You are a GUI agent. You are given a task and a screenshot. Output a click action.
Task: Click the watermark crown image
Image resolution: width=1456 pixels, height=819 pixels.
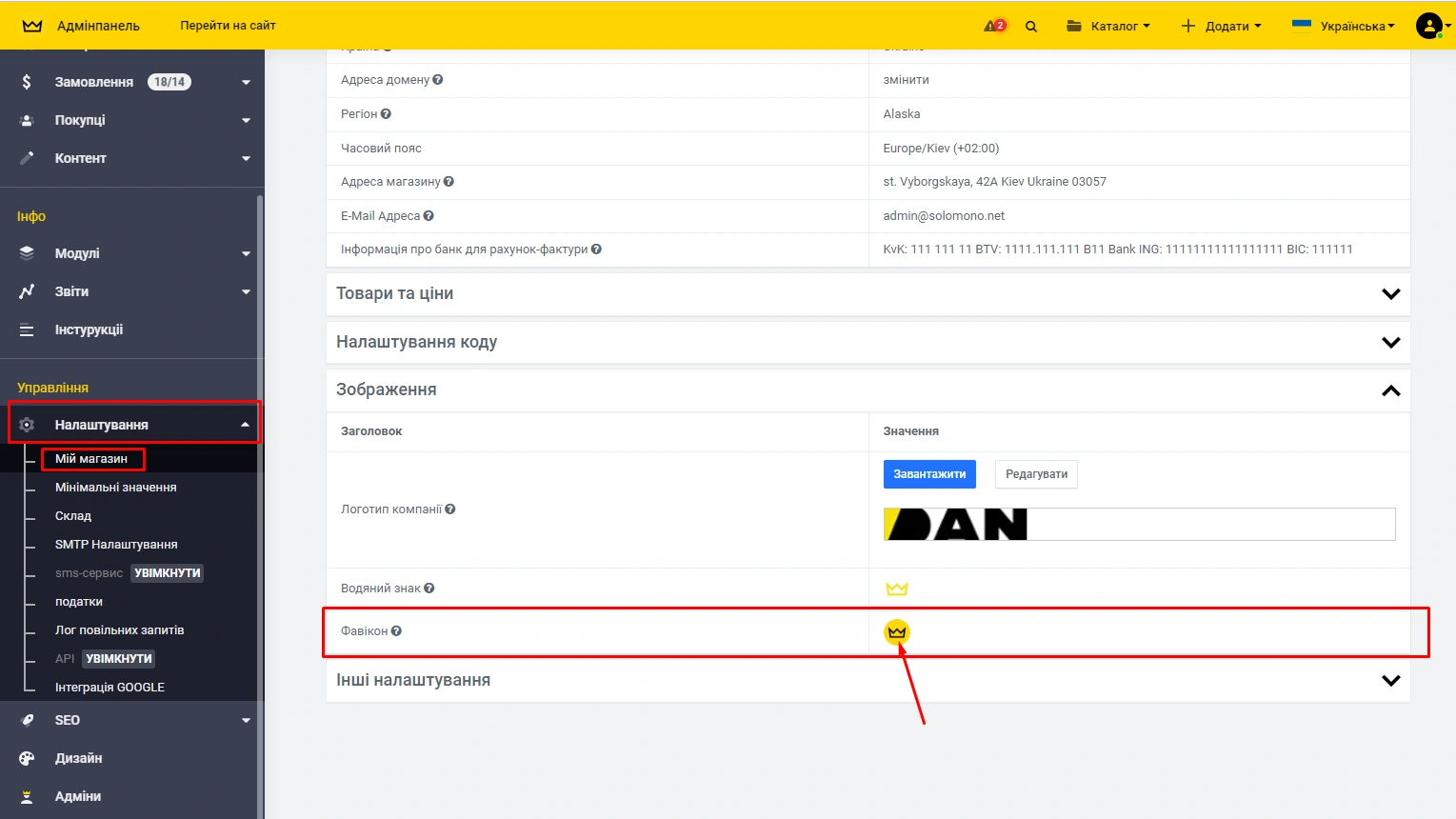[897, 589]
